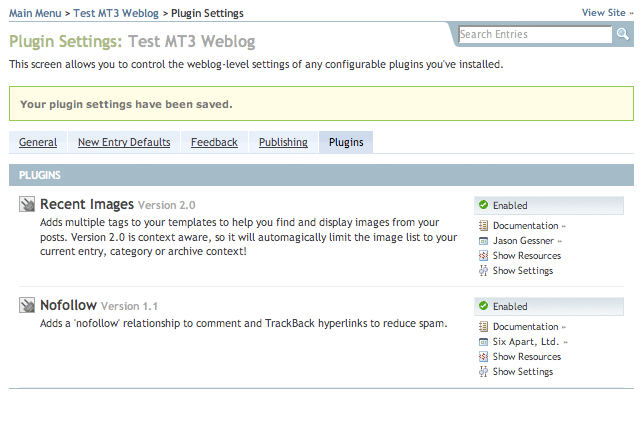Expand Show Settings for Recent Images

tap(522, 271)
